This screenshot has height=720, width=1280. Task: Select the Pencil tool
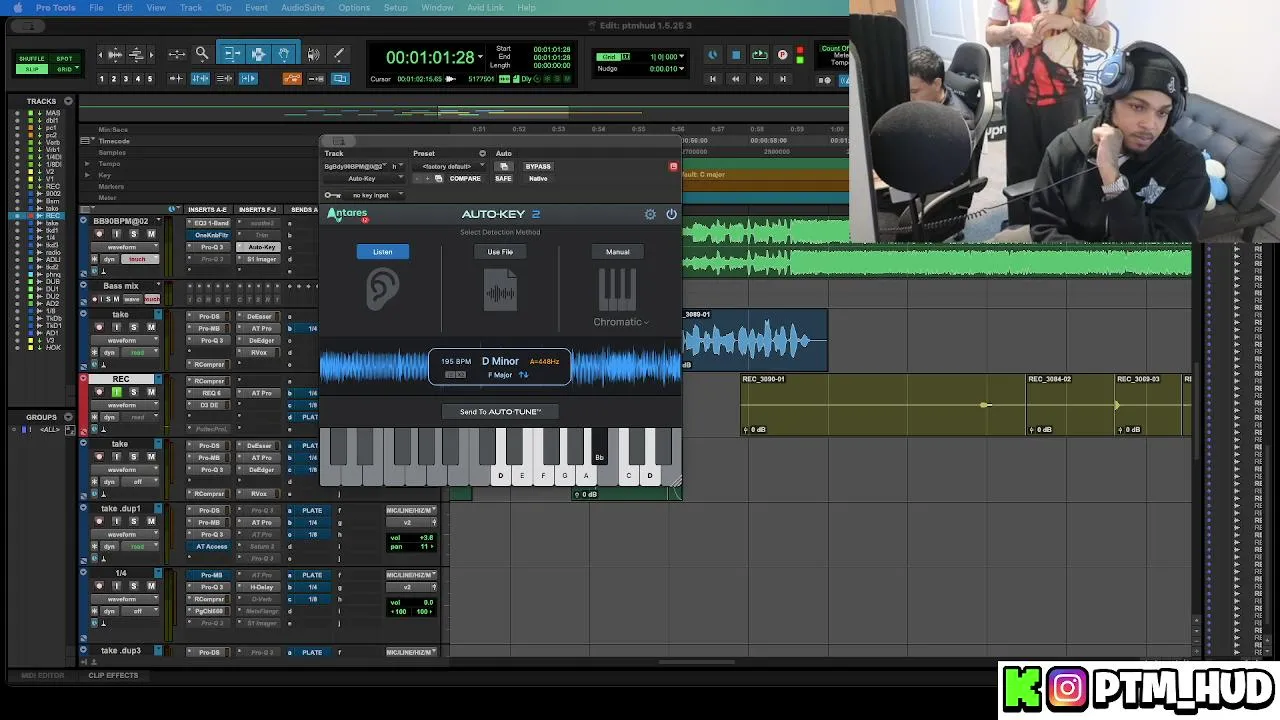tap(338, 55)
